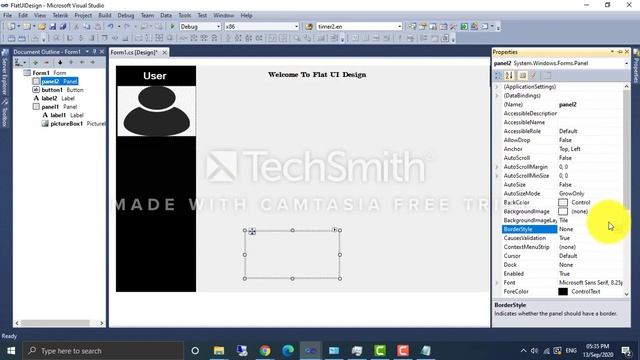Click the ForeColor black color swatch

click(563, 291)
